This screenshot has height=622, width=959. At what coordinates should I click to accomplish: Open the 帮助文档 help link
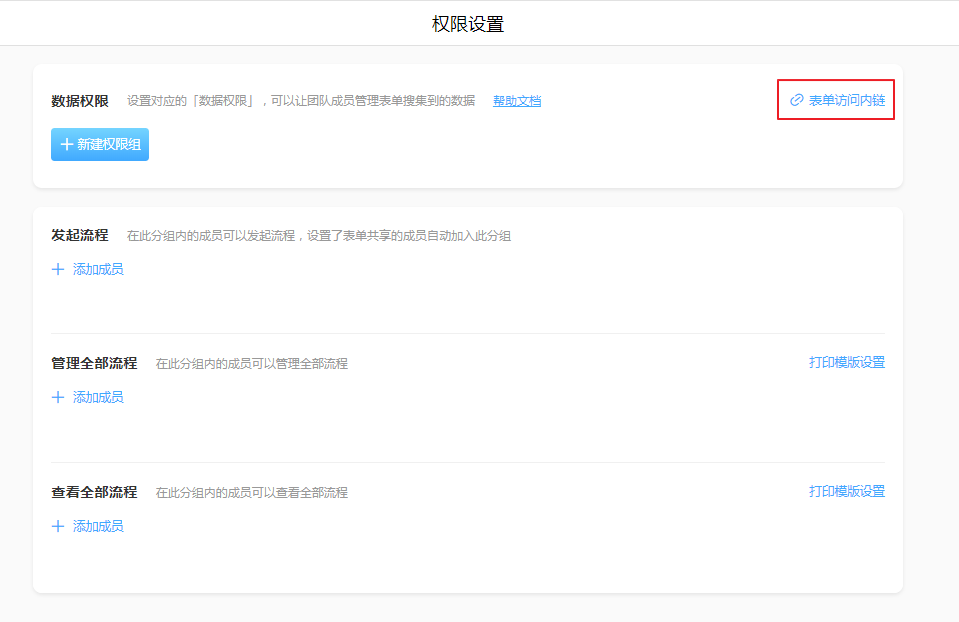[x=517, y=101]
